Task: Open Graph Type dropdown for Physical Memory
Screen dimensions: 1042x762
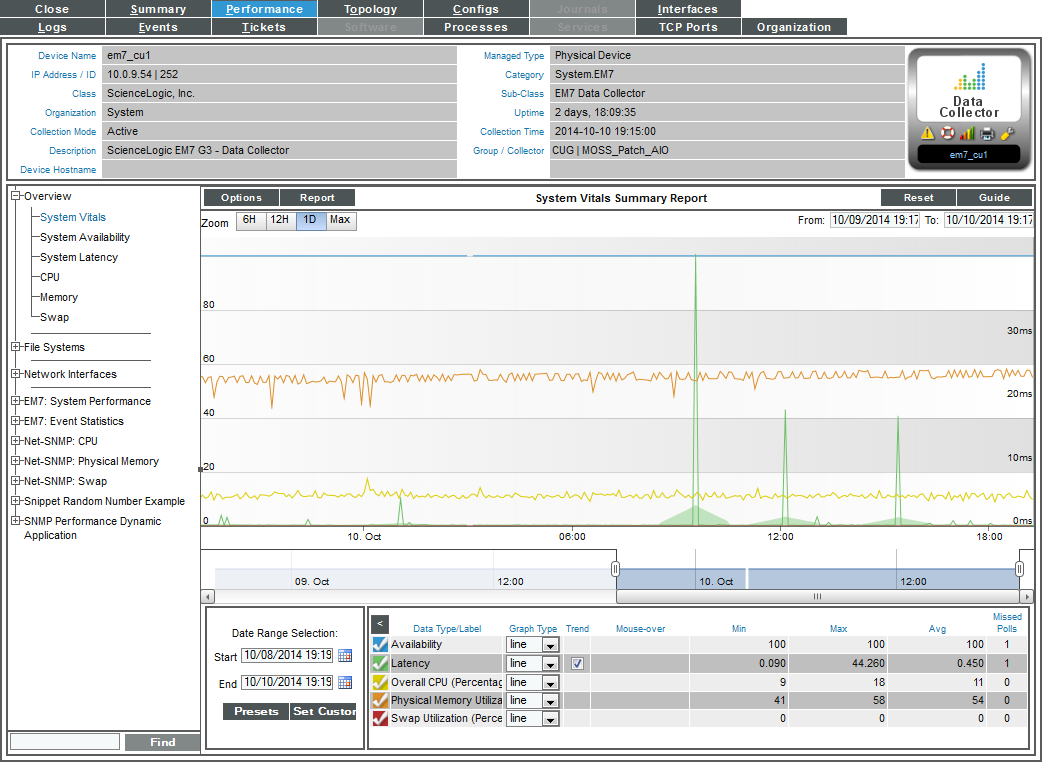Action: pos(533,700)
